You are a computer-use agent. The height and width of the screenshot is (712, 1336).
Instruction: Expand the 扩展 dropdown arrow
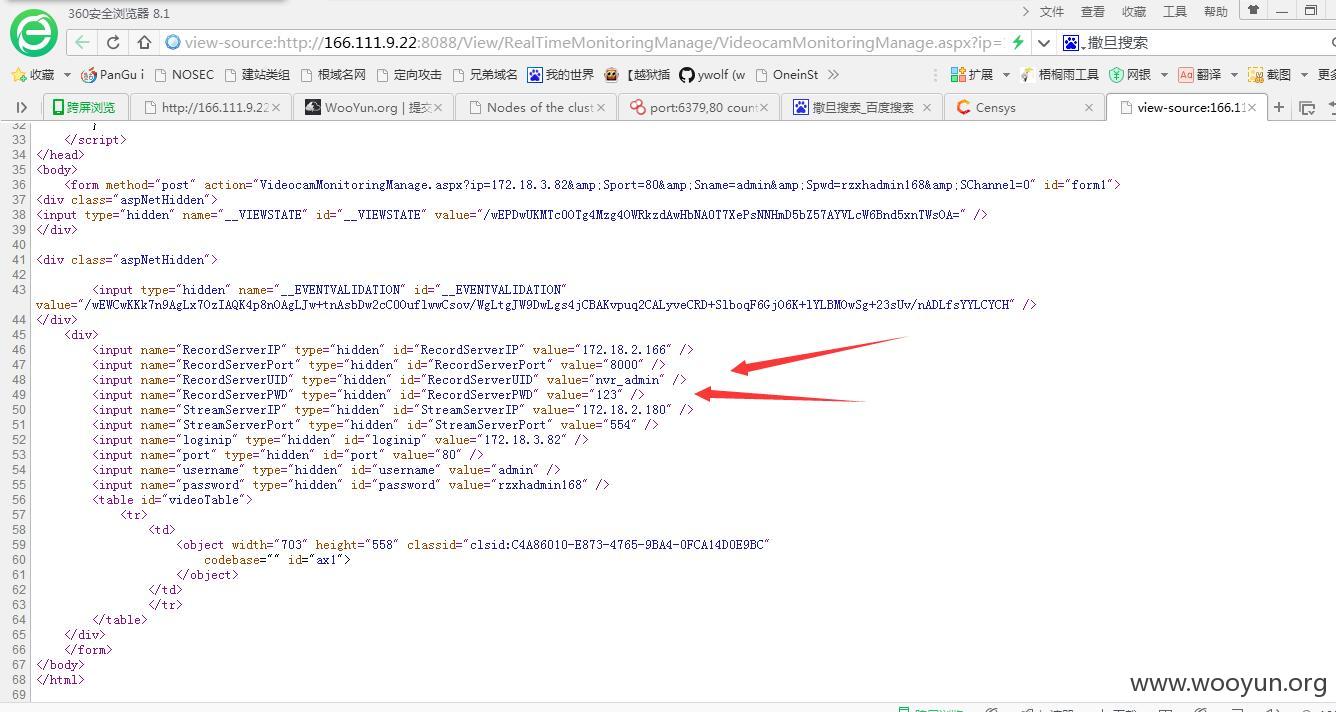click(x=1006, y=75)
